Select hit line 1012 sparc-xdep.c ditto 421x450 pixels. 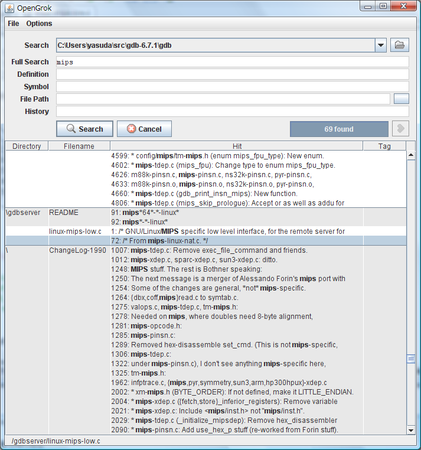click(x=194, y=260)
